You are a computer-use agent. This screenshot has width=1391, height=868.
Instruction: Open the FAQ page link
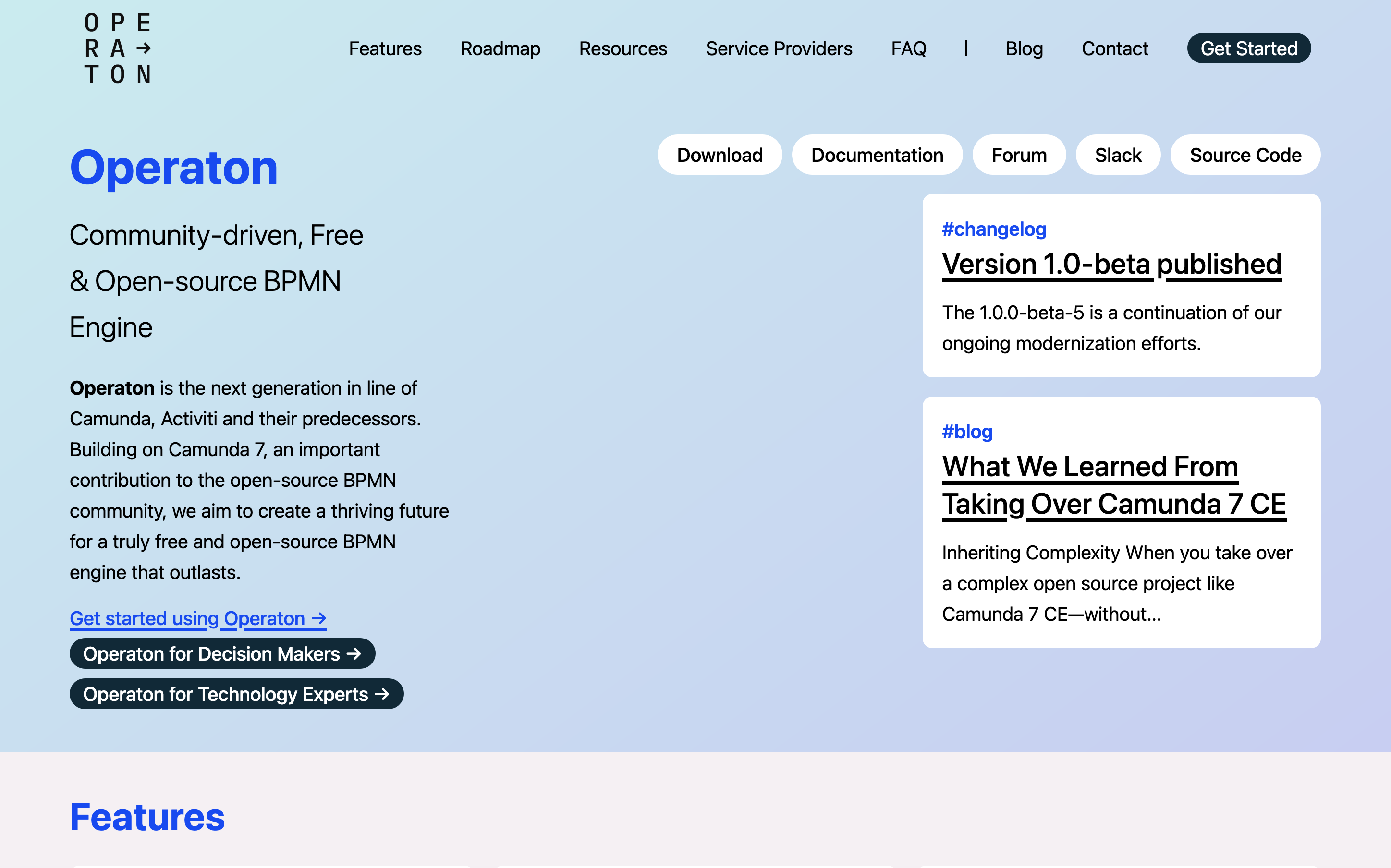point(908,49)
